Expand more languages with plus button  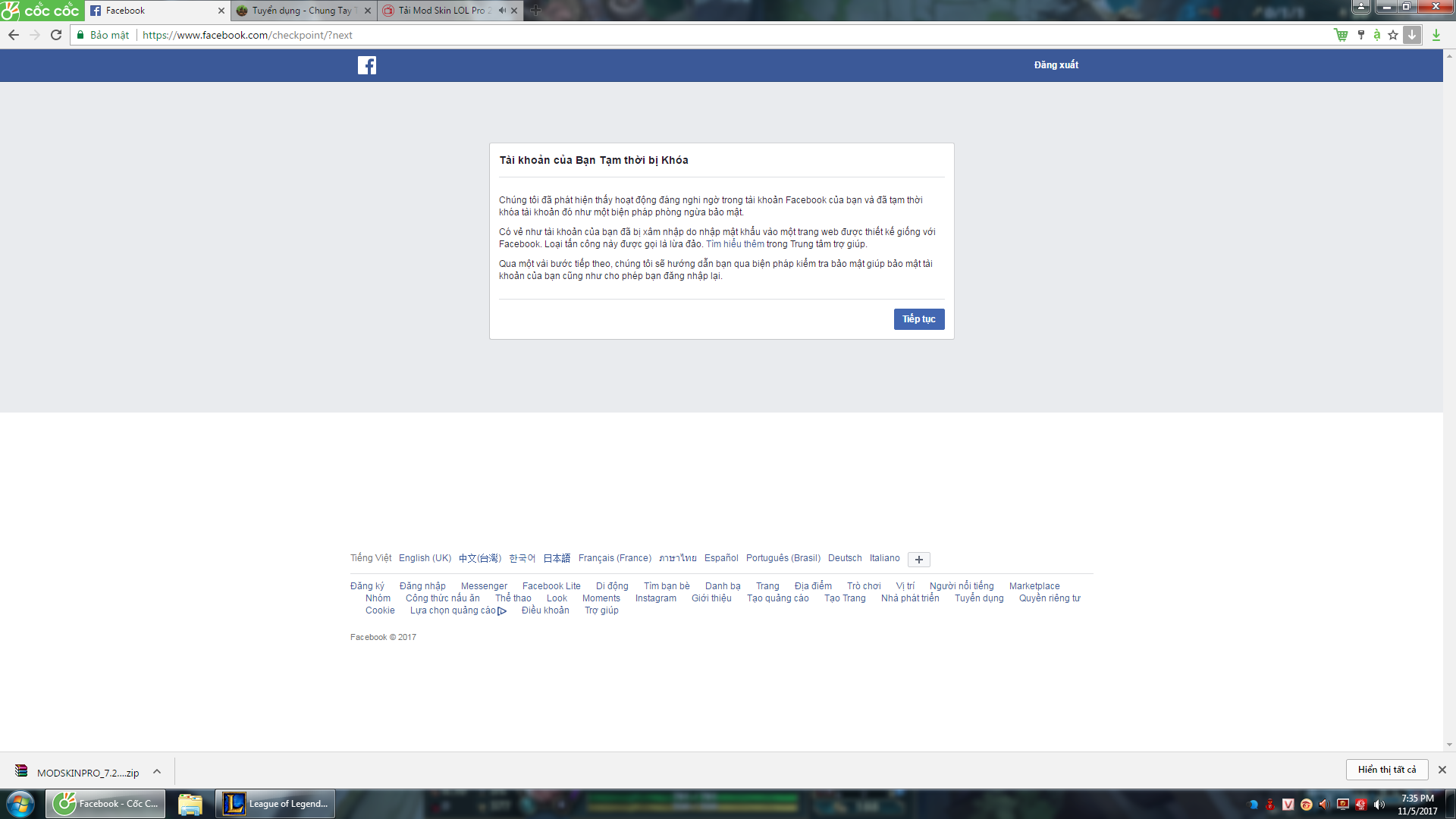click(918, 560)
